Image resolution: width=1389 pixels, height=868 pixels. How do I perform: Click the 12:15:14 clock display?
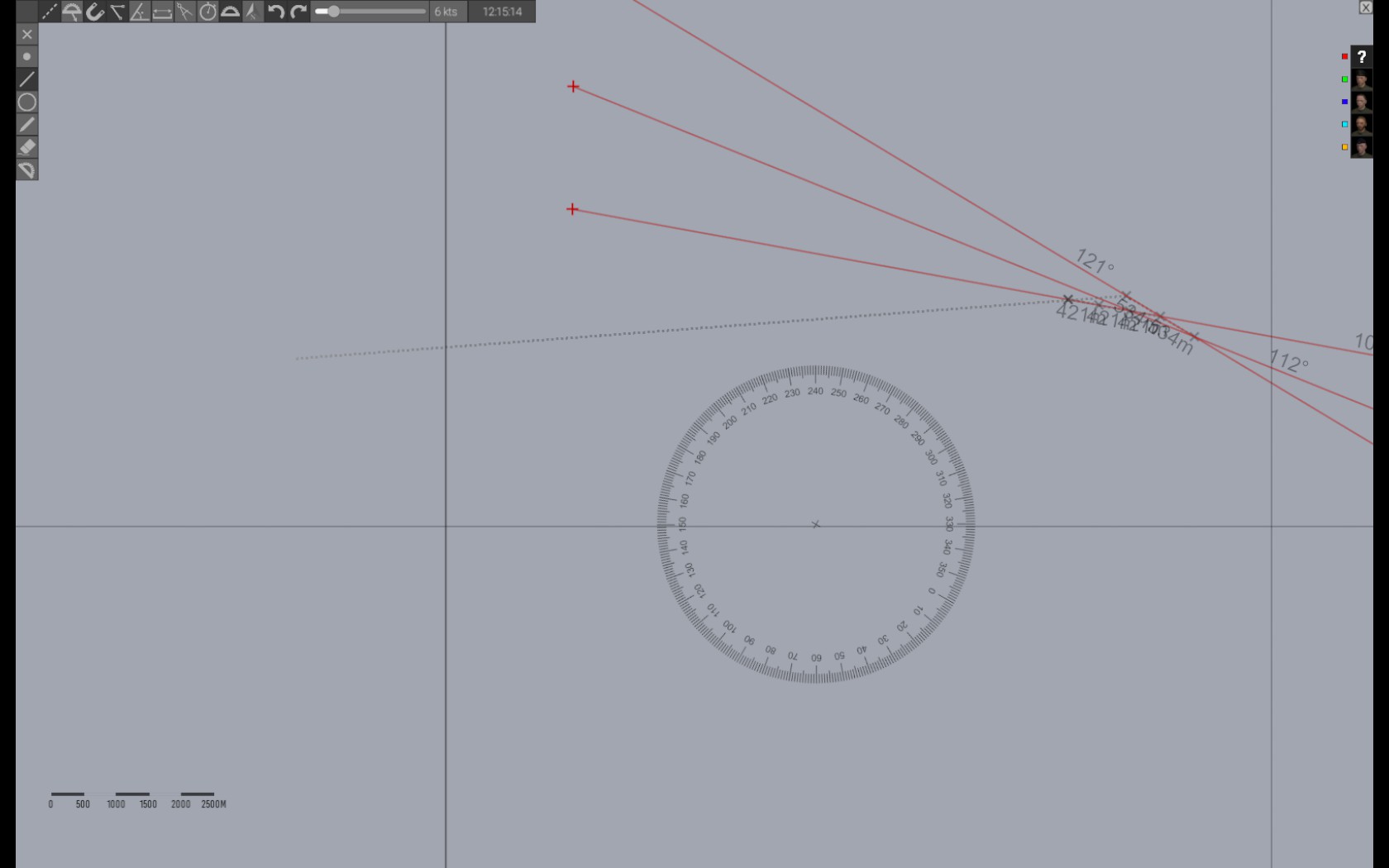point(503,12)
